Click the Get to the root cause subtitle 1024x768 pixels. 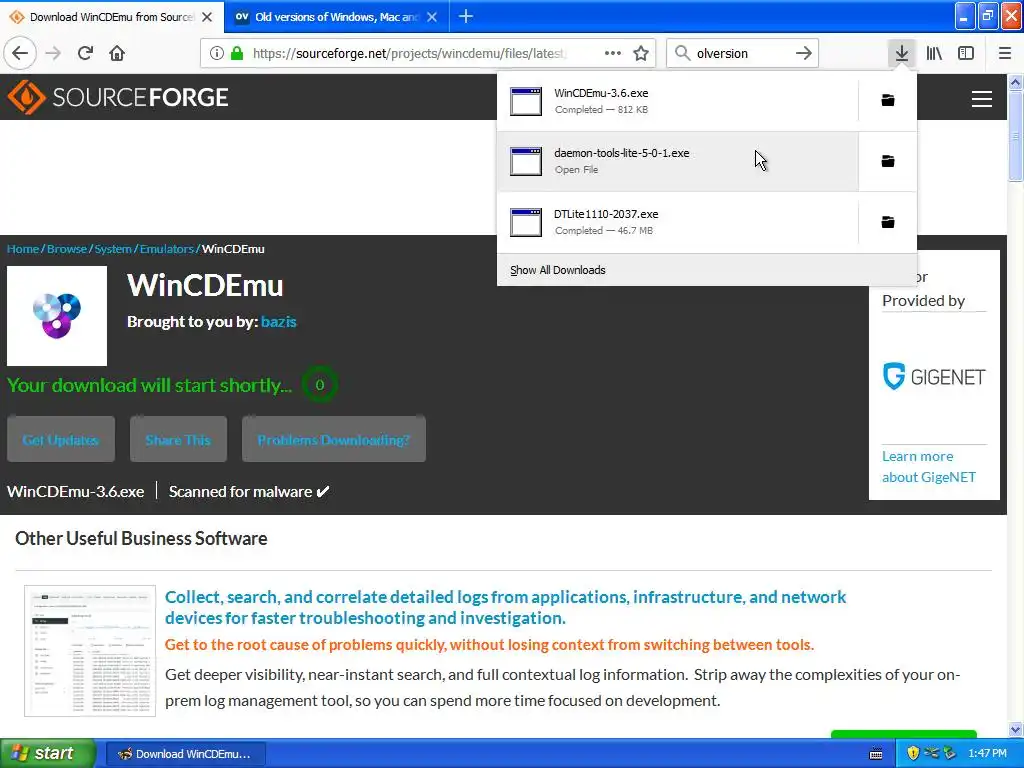click(x=489, y=645)
